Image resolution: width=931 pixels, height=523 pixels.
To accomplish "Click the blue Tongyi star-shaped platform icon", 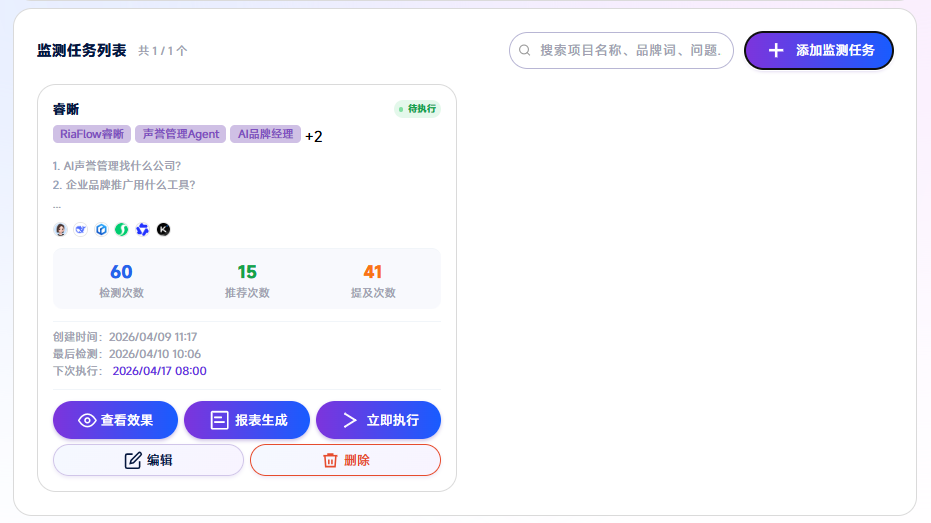I will pos(143,230).
